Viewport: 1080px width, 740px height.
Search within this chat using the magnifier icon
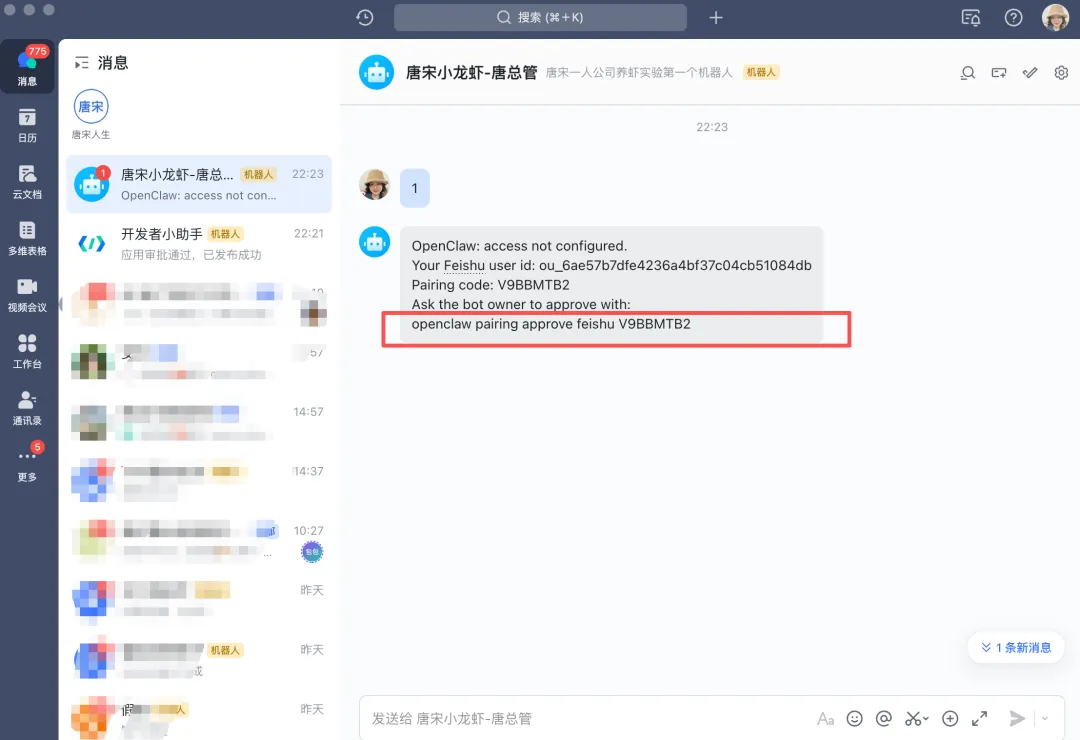[967, 72]
